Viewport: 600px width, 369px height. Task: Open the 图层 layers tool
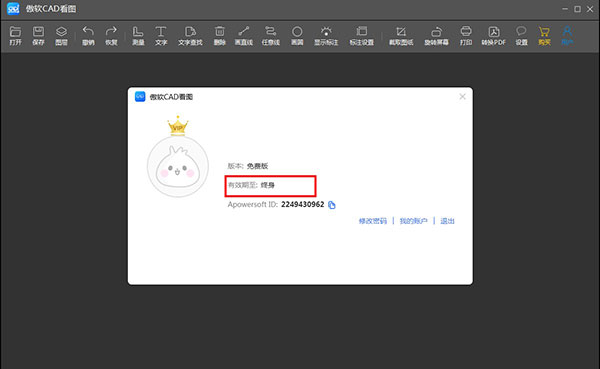pos(61,36)
